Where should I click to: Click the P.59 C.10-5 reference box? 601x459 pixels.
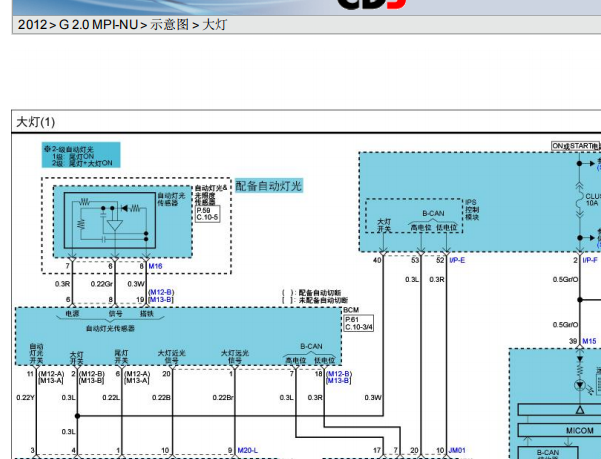pyautogui.click(x=207, y=214)
